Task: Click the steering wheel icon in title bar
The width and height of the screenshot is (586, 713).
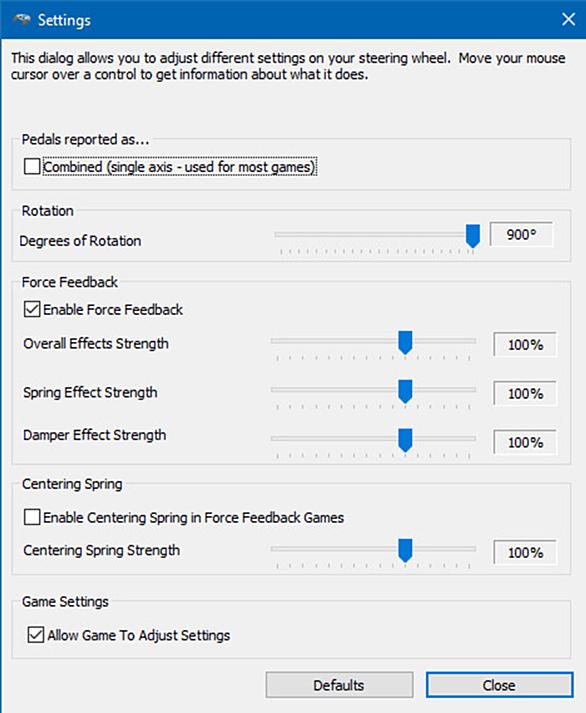Action: 22,20
